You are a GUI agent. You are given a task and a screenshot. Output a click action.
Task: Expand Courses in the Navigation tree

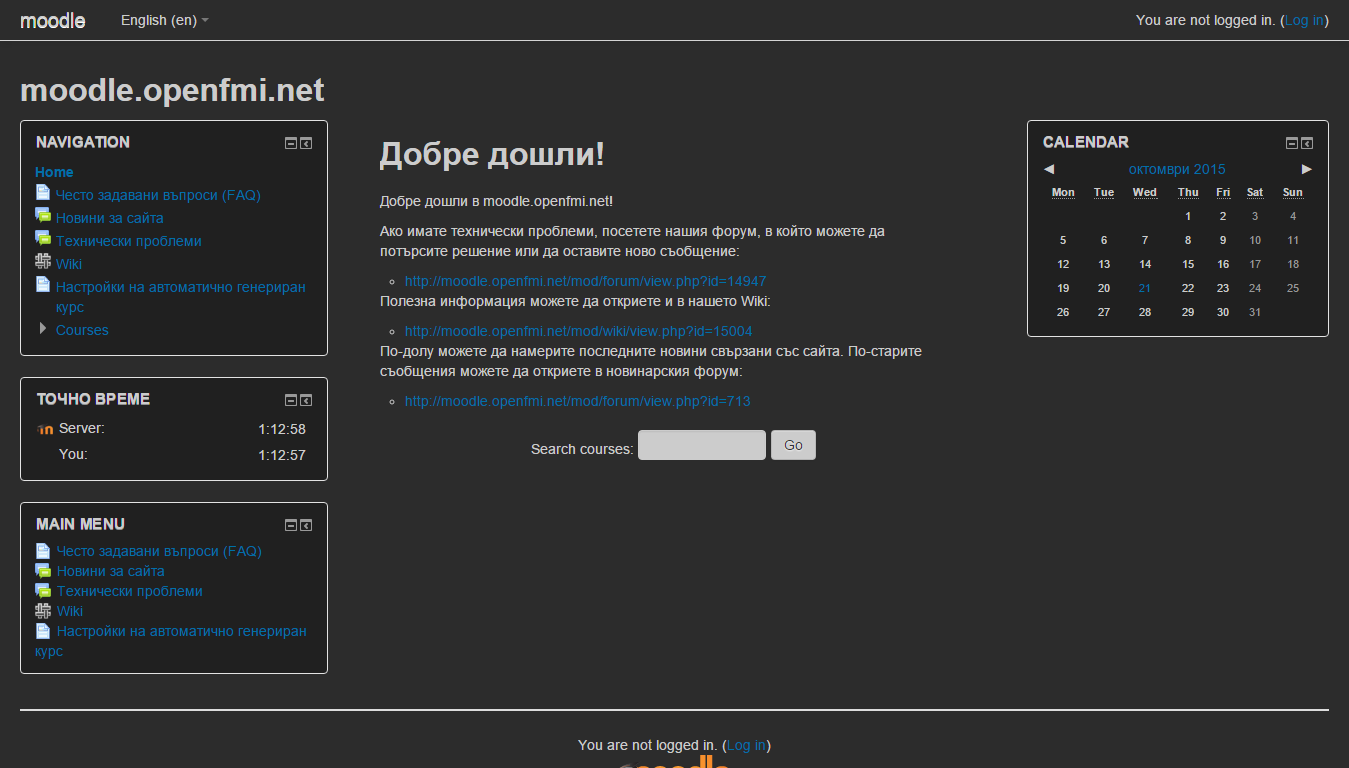click(41, 328)
